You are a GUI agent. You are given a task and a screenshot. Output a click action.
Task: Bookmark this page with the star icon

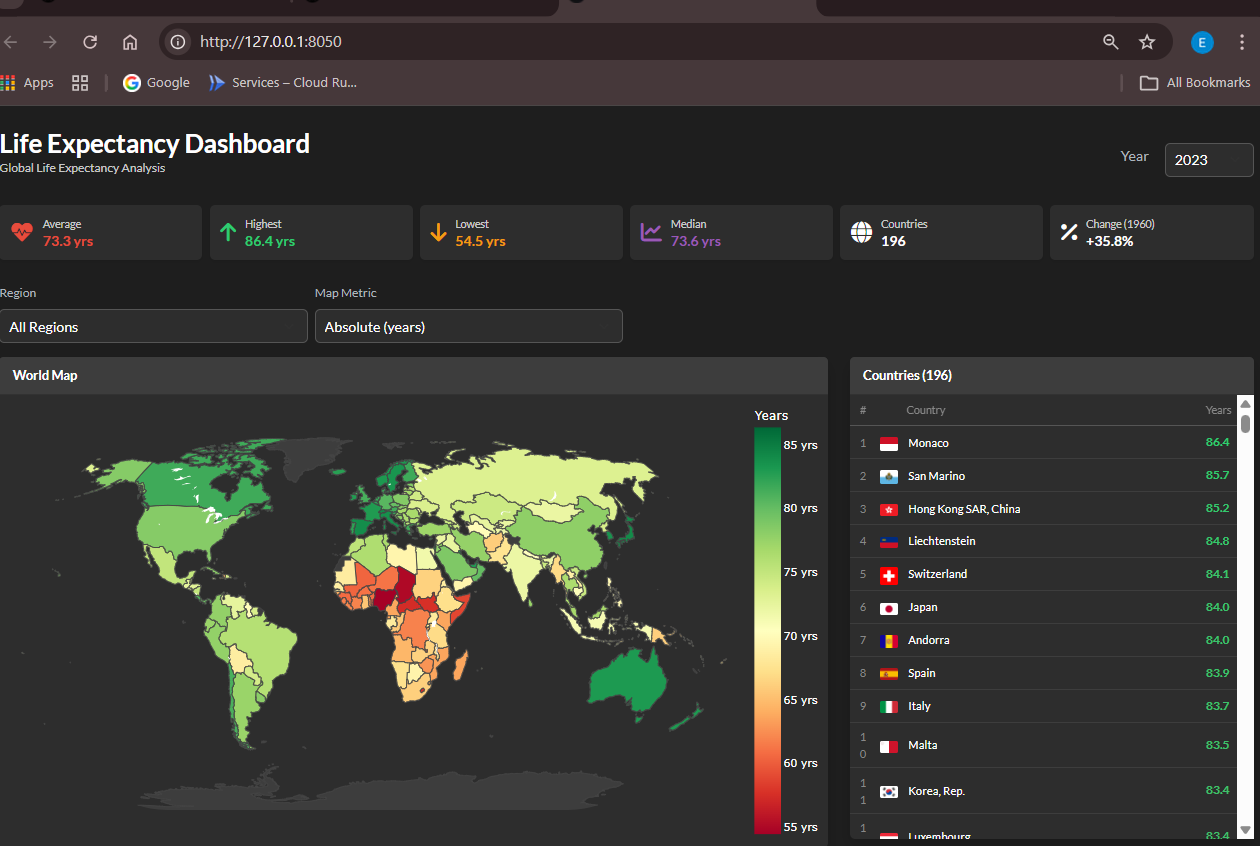(x=1147, y=42)
